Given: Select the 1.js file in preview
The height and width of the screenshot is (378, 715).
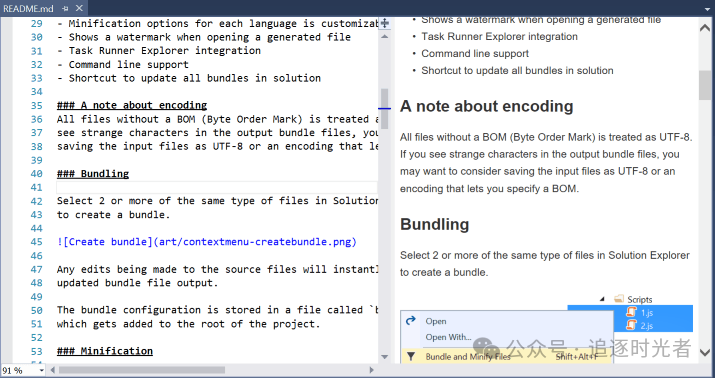Looking at the screenshot, I should tap(647, 313).
